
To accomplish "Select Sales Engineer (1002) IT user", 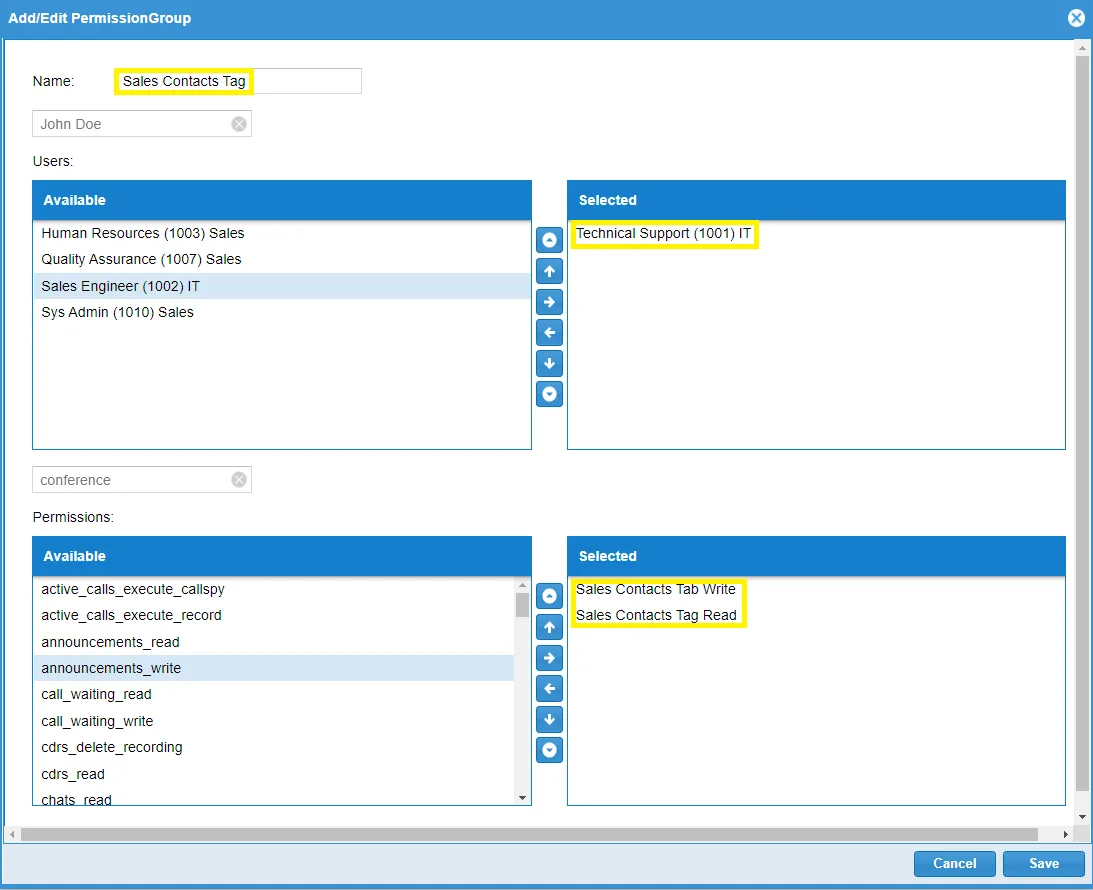I will coord(282,286).
